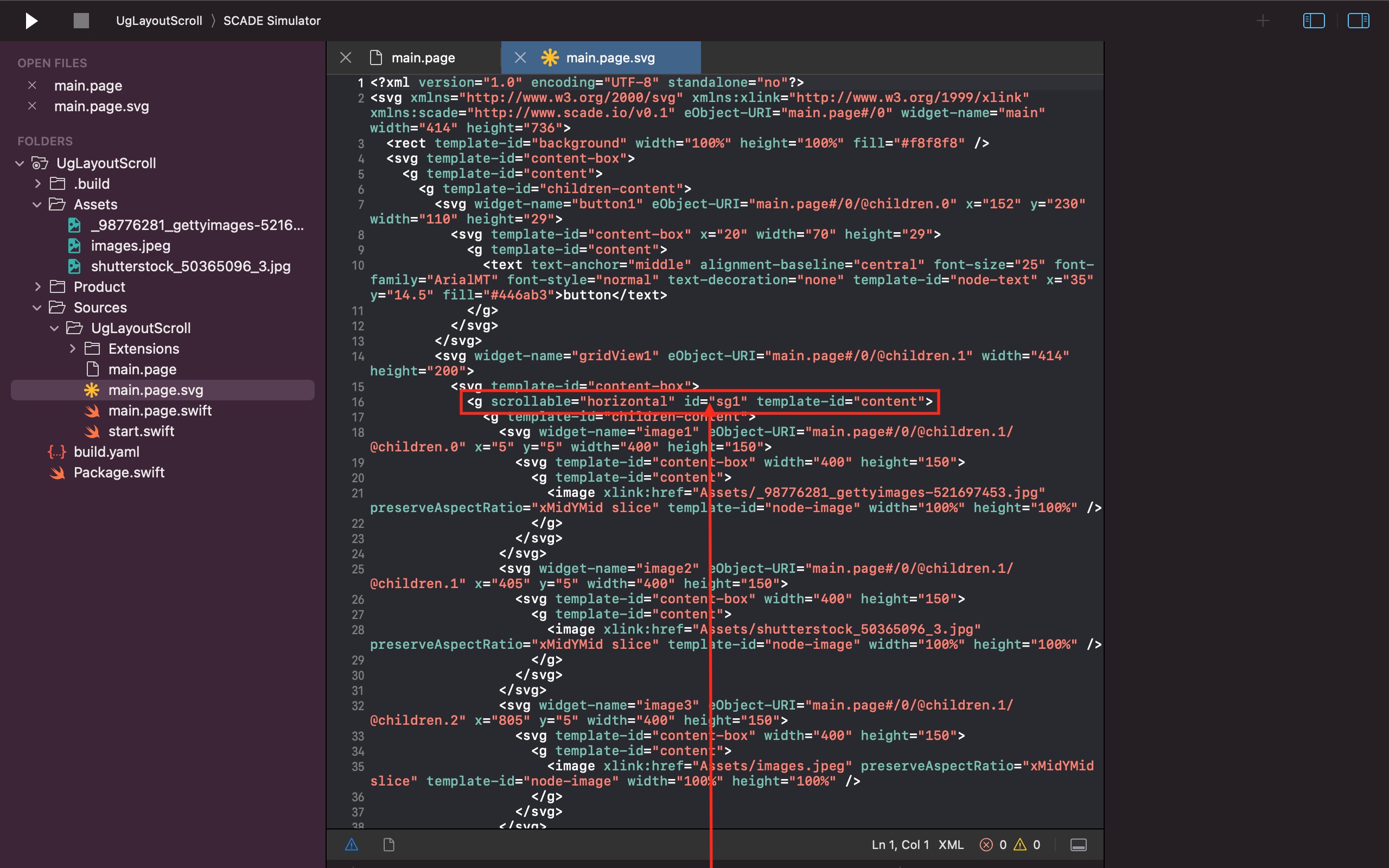Open the _98776281_gettyimages image asset
Screen dimensions: 1389x868
tap(197, 225)
